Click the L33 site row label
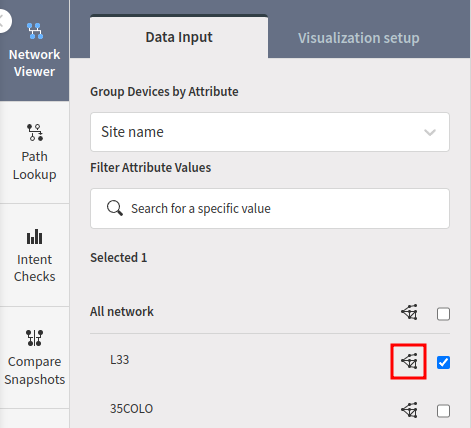Viewport: 471px width, 428px height. pos(119,360)
